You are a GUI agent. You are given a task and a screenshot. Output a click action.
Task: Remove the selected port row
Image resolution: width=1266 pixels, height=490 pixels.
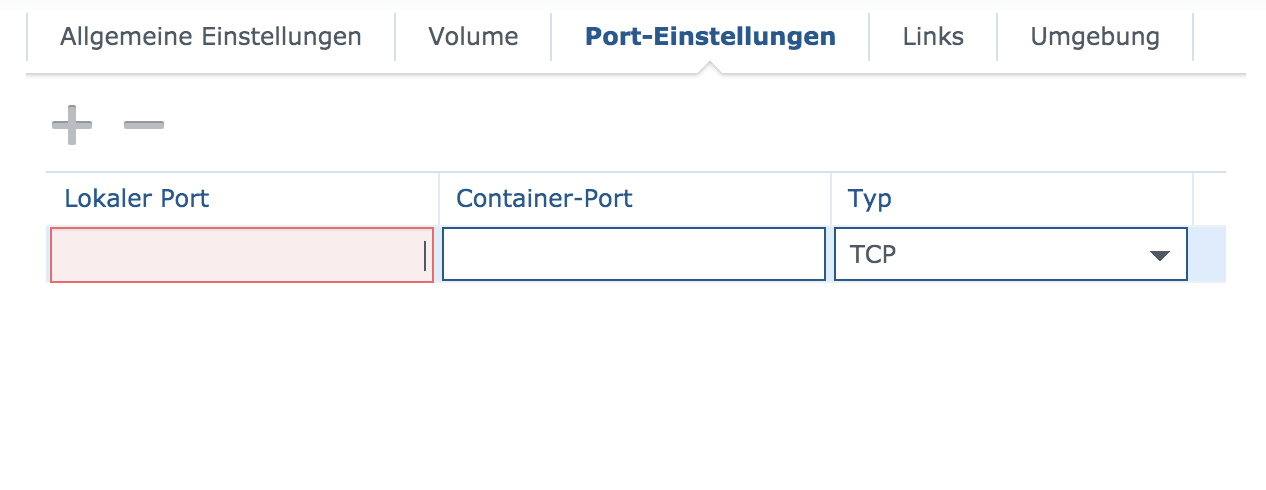coord(144,126)
